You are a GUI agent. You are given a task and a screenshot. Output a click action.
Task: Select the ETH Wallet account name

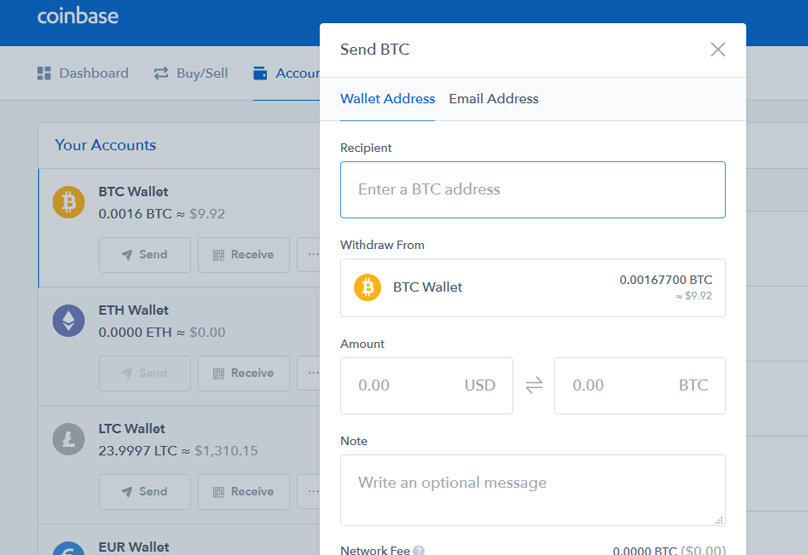pos(133,310)
